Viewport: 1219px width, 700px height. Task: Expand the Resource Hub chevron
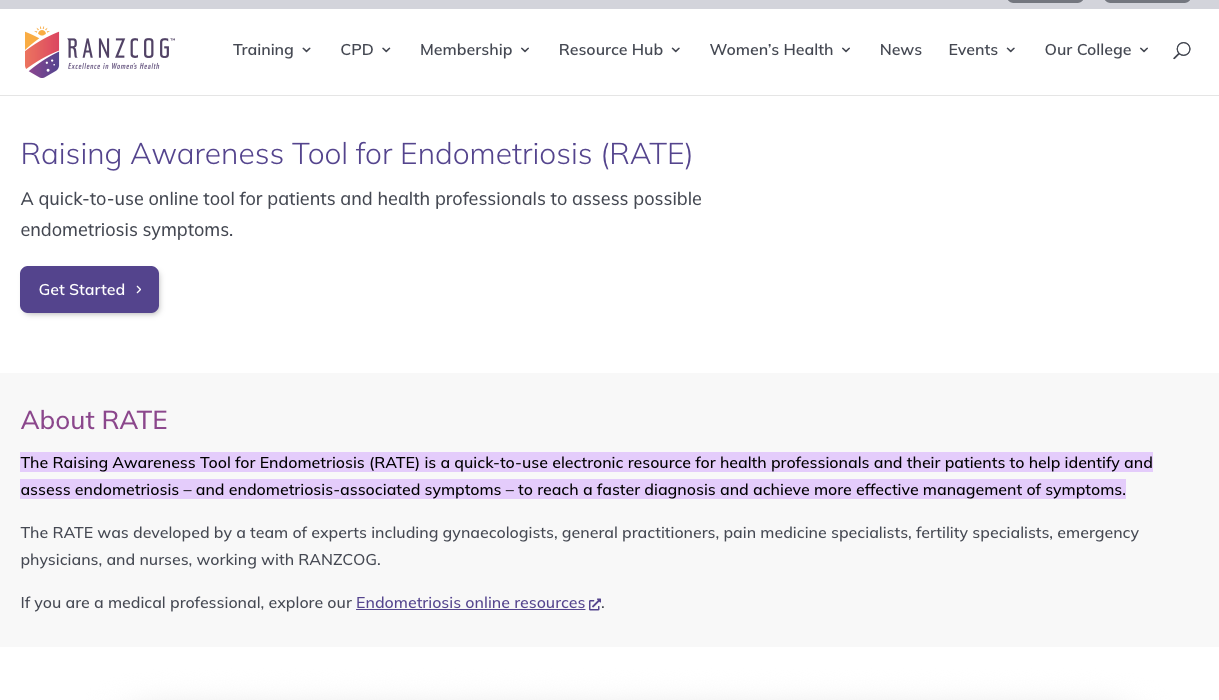675,49
